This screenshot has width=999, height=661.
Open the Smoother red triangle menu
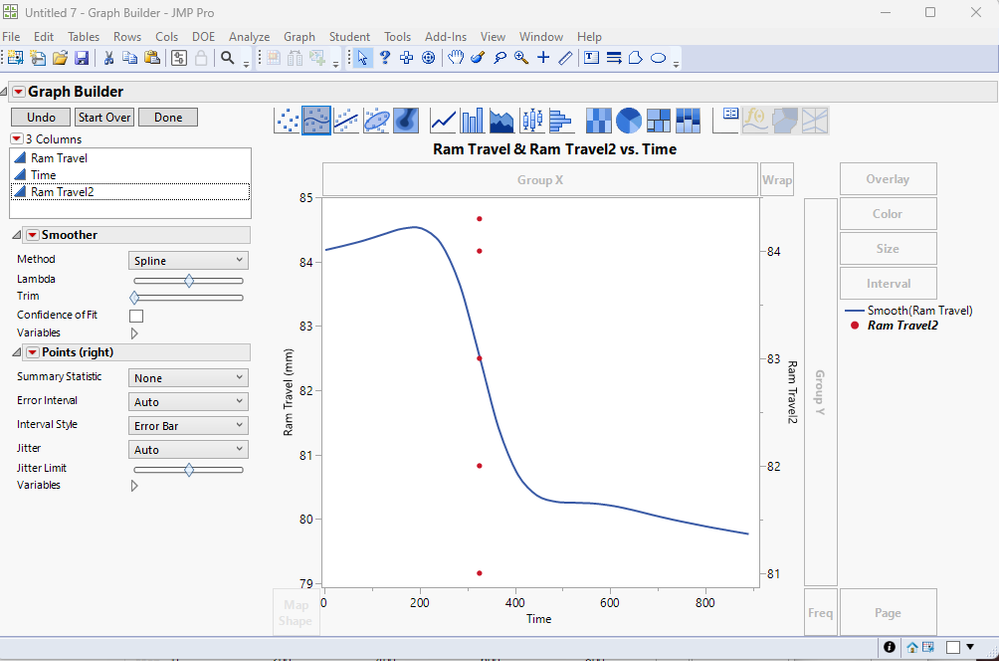(32, 235)
